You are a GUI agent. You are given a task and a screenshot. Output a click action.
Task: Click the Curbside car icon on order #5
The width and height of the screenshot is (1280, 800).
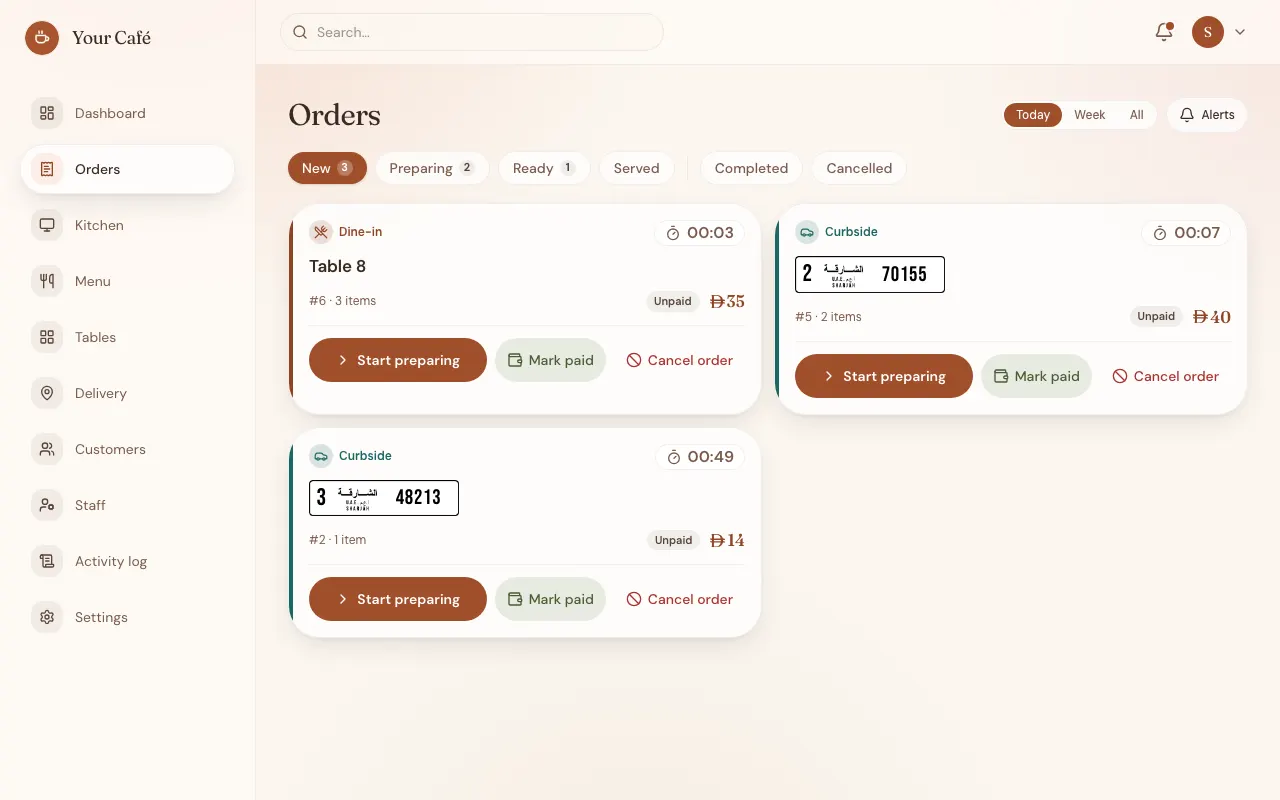(806, 232)
